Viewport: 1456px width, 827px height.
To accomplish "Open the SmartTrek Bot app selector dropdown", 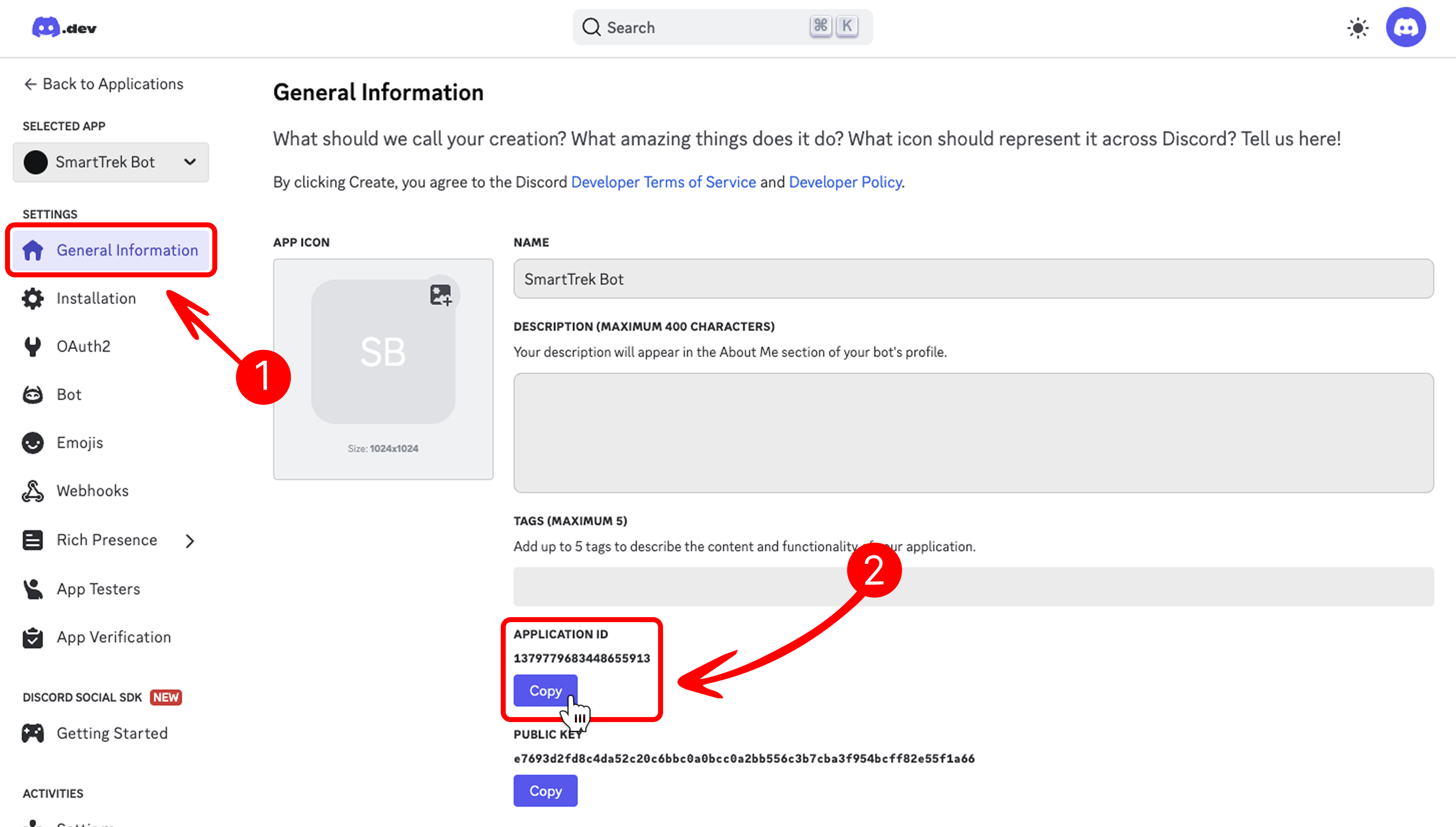I will 111,162.
